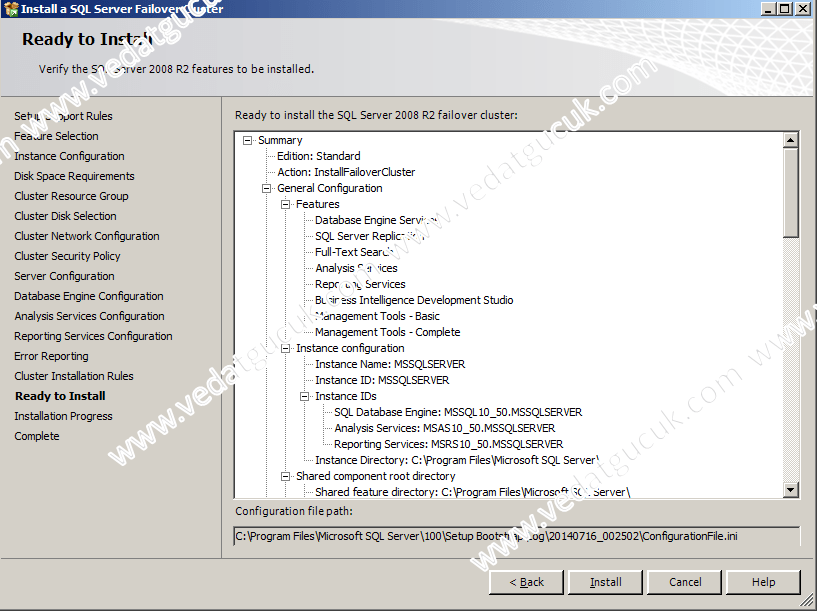817x615 pixels.
Task: Select Business Intelligence Development Studio row
Action: tap(414, 300)
